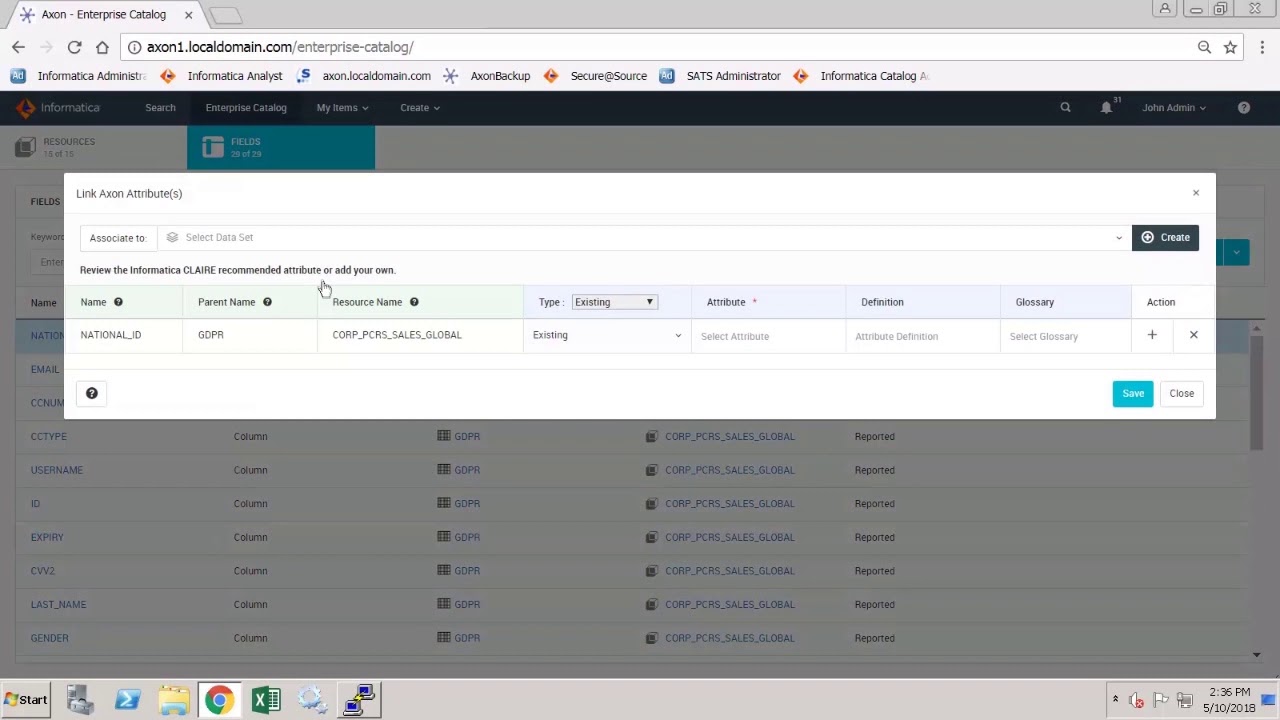
Task: Open the header search magnifier
Action: pyautogui.click(x=1065, y=108)
